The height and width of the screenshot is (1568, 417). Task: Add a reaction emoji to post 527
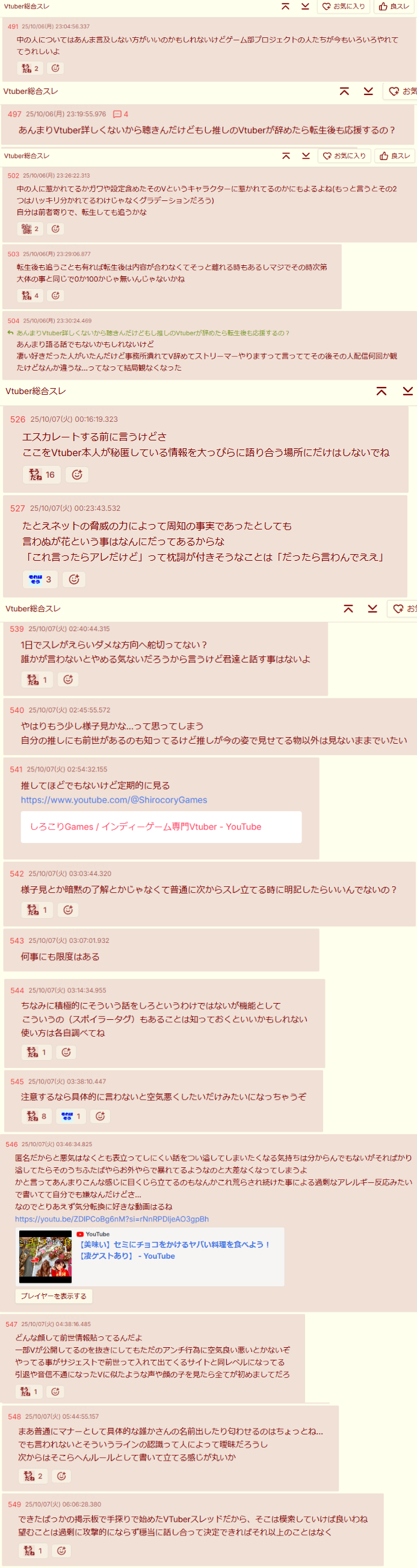[x=74, y=579]
